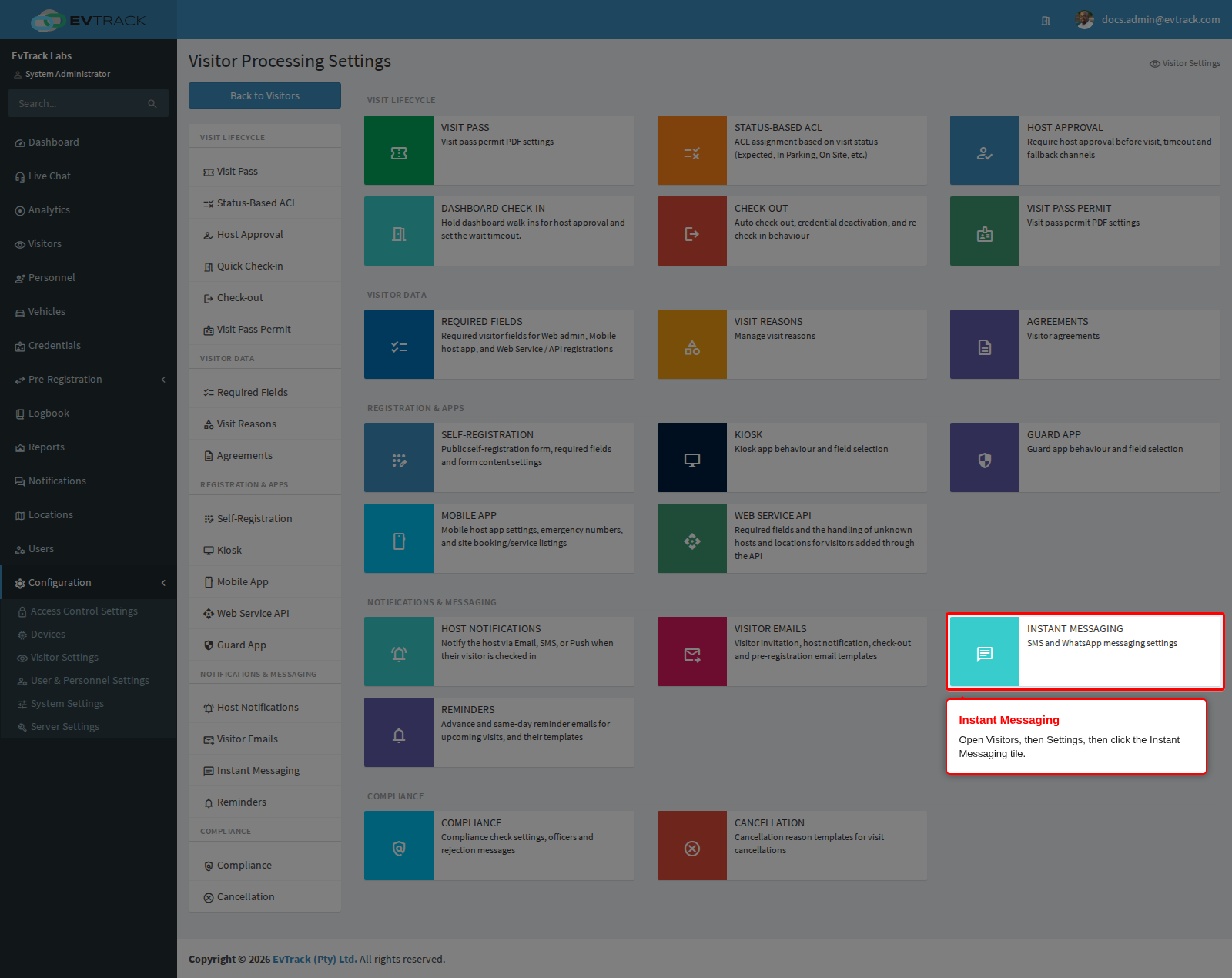
Task: Open the Self-Registration form icon tile
Action: pos(399,457)
